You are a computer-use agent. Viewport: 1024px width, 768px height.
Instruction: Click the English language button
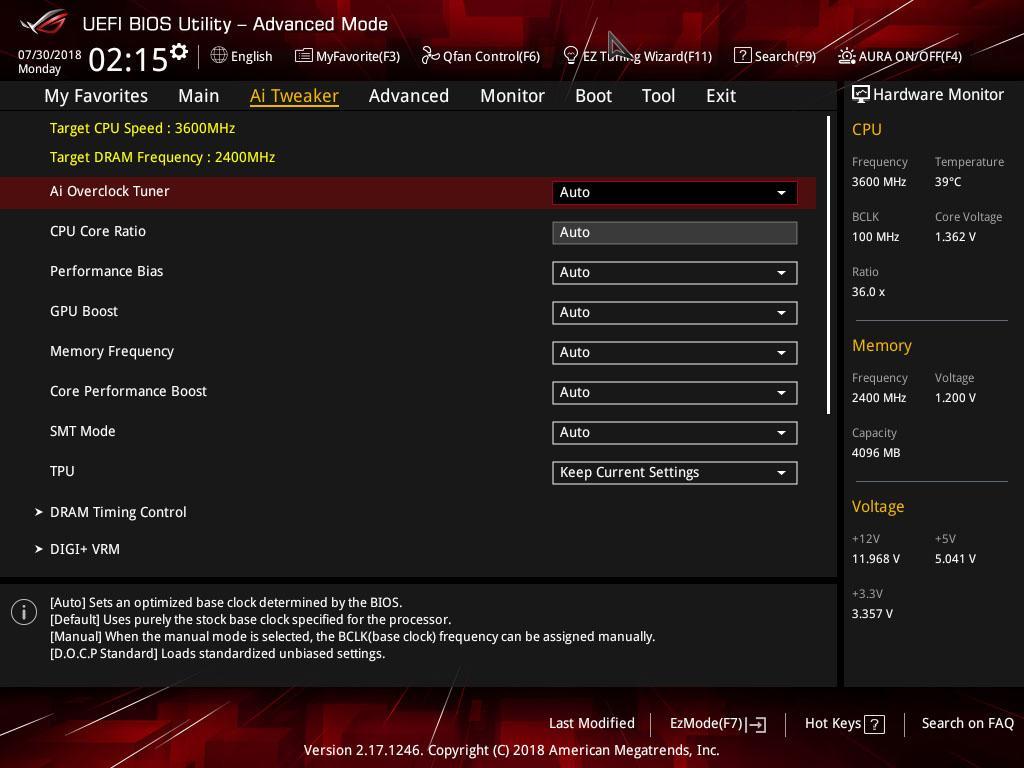[x=242, y=56]
